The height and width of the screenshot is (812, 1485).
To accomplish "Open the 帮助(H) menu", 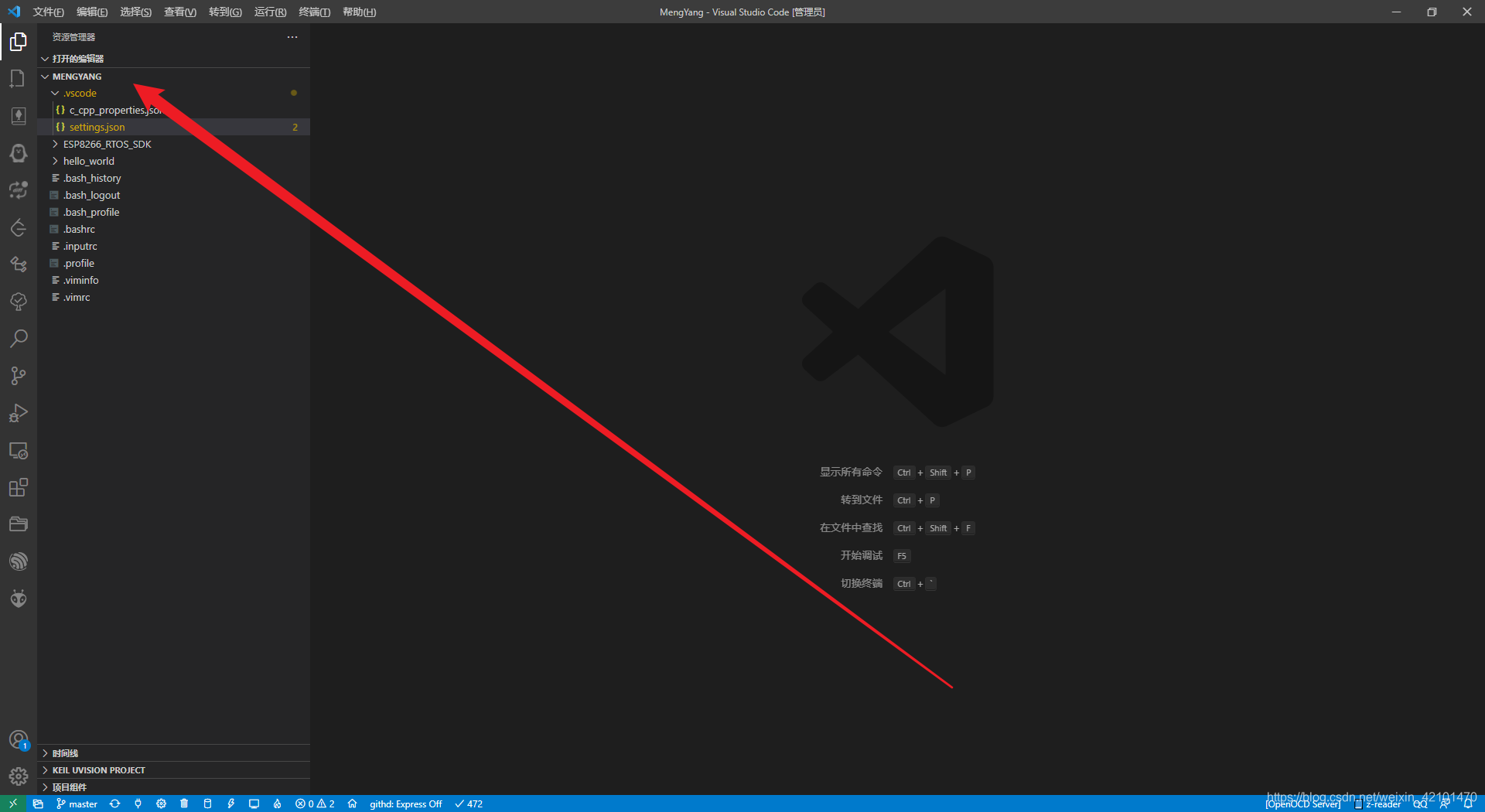I will (360, 12).
